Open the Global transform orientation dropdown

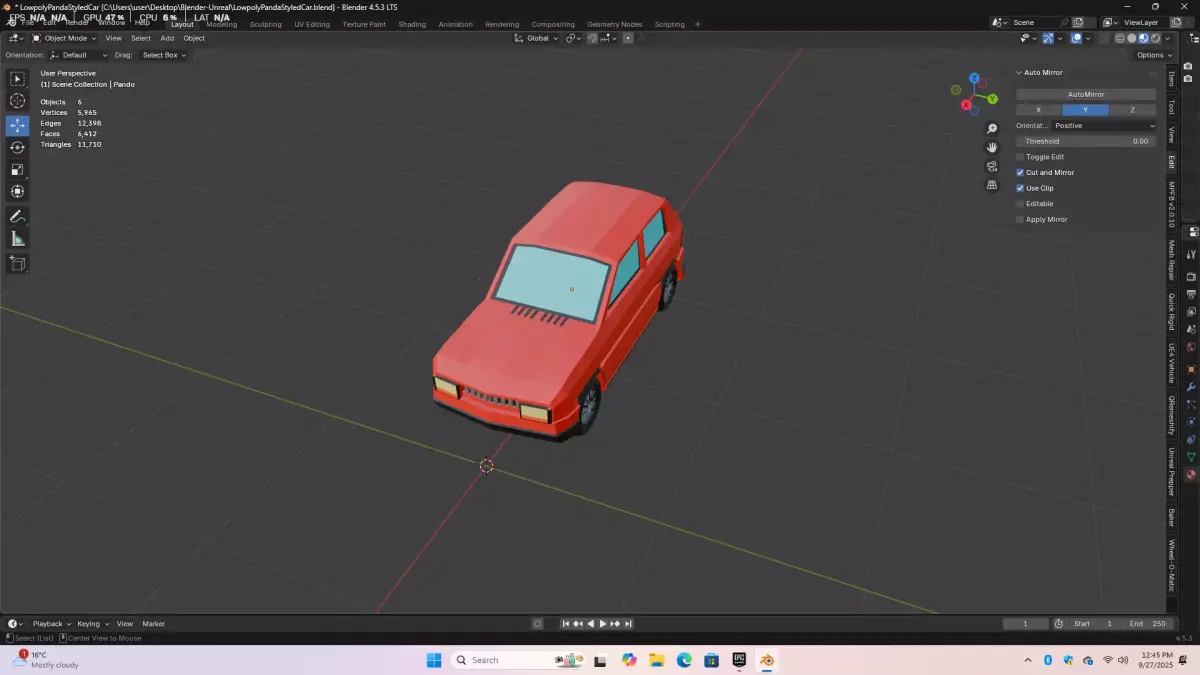point(537,38)
